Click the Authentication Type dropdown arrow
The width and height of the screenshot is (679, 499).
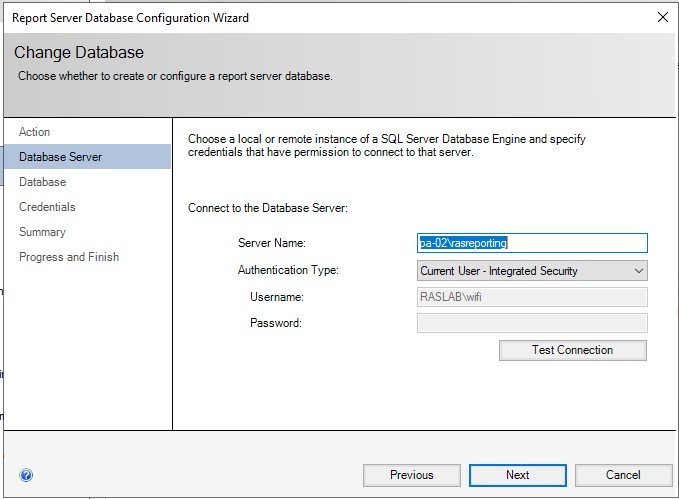click(x=639, y=270)
